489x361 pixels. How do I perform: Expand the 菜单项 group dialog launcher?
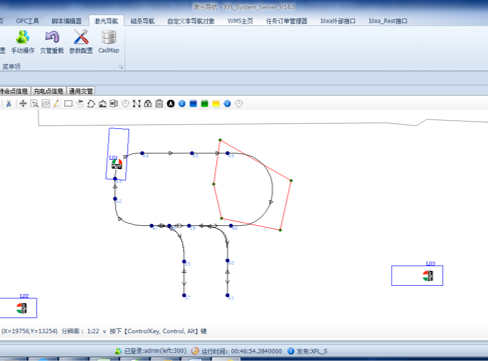(121, 67)
